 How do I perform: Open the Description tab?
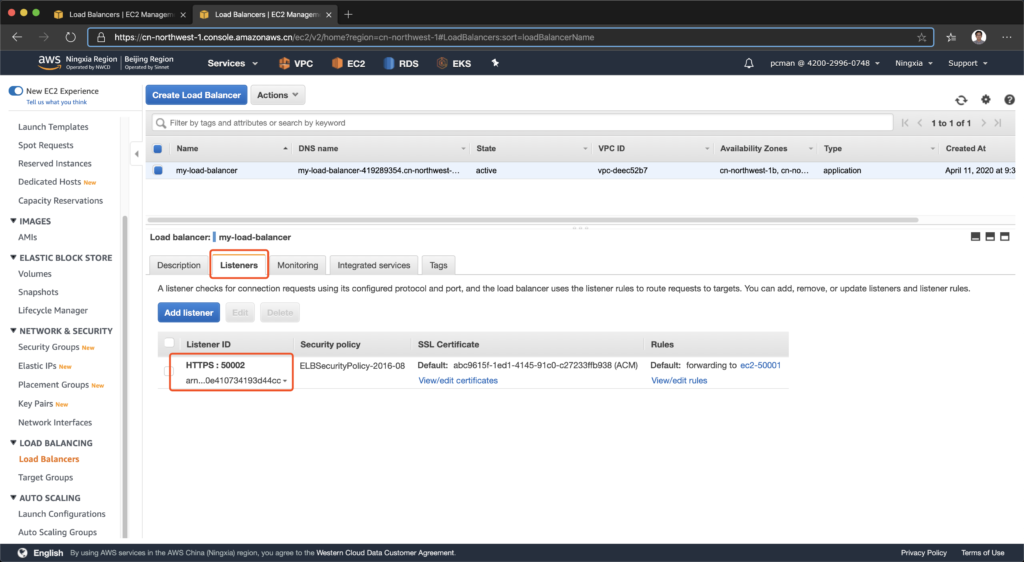[x=179, y=265]
